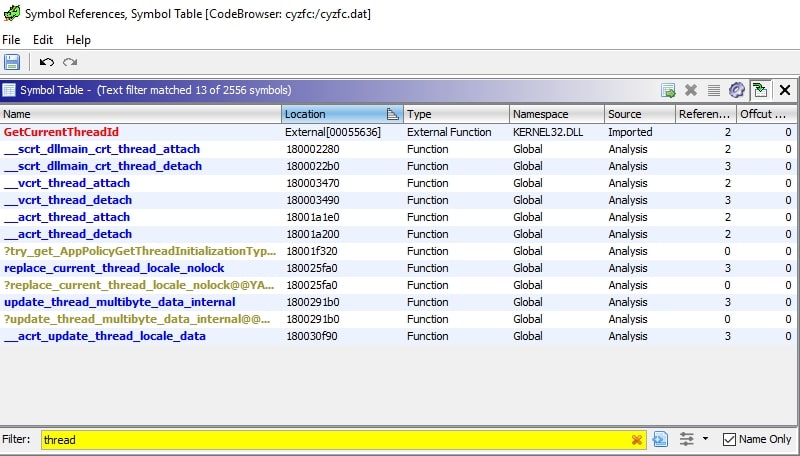
Task: Toggle the Name Only checkbox
Action: click(729, 439)
